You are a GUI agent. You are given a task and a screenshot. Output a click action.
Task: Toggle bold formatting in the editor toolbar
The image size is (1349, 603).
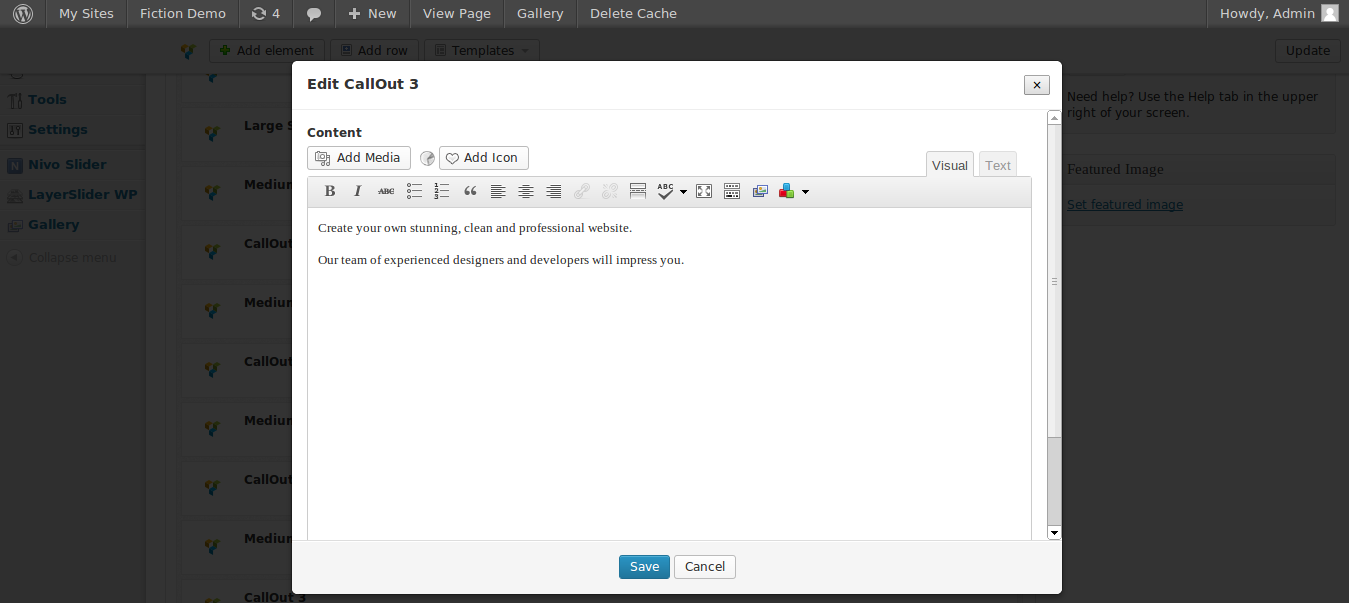point(330,191)
